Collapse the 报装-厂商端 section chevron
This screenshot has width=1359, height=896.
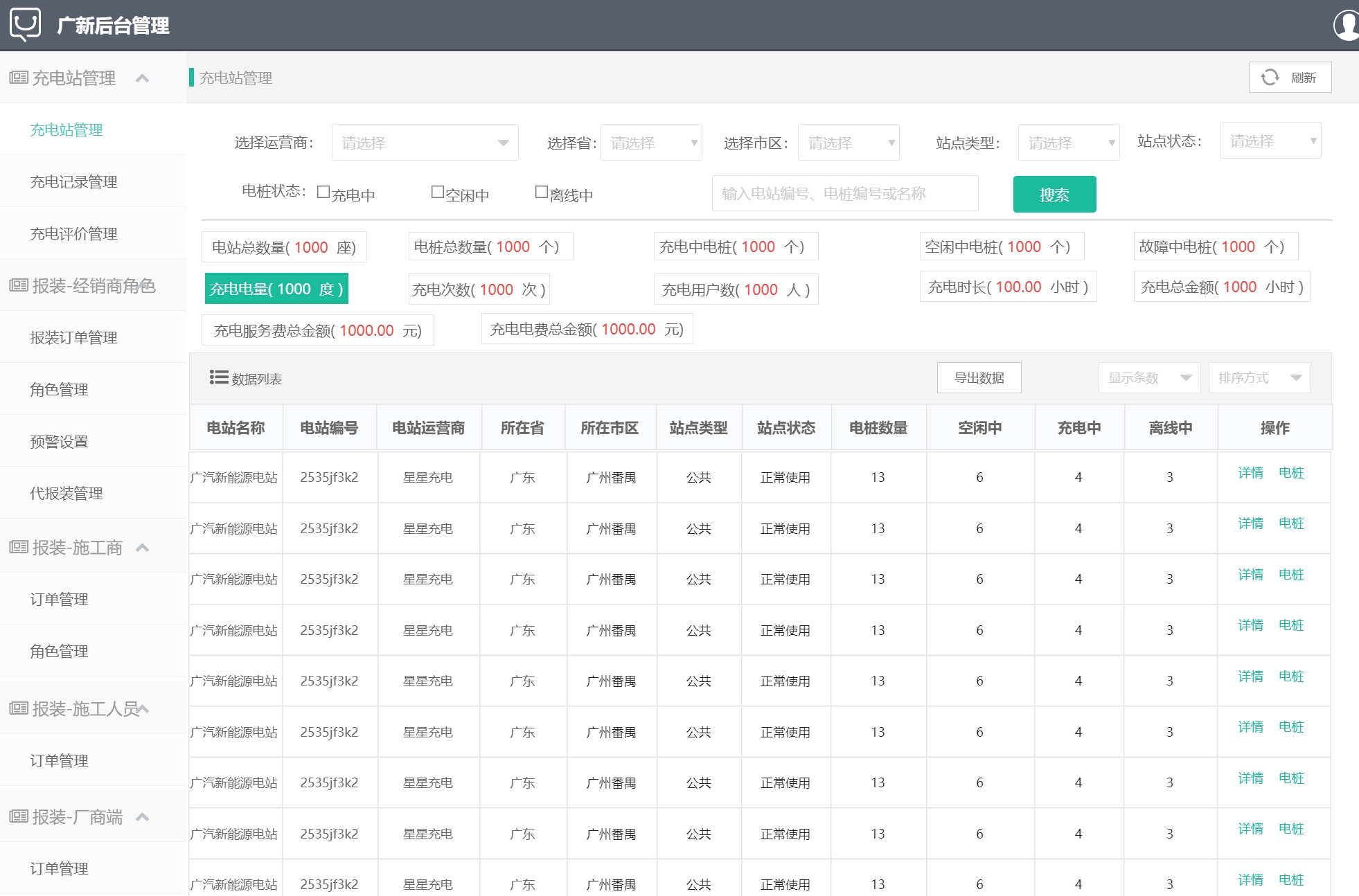pyautogui.click(x=142, y=816)
